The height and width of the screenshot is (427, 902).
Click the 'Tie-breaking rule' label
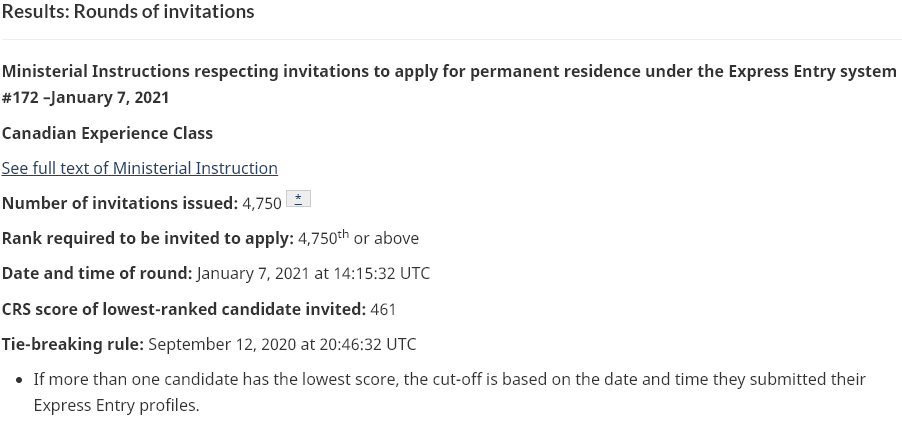[x=73, y=344]
